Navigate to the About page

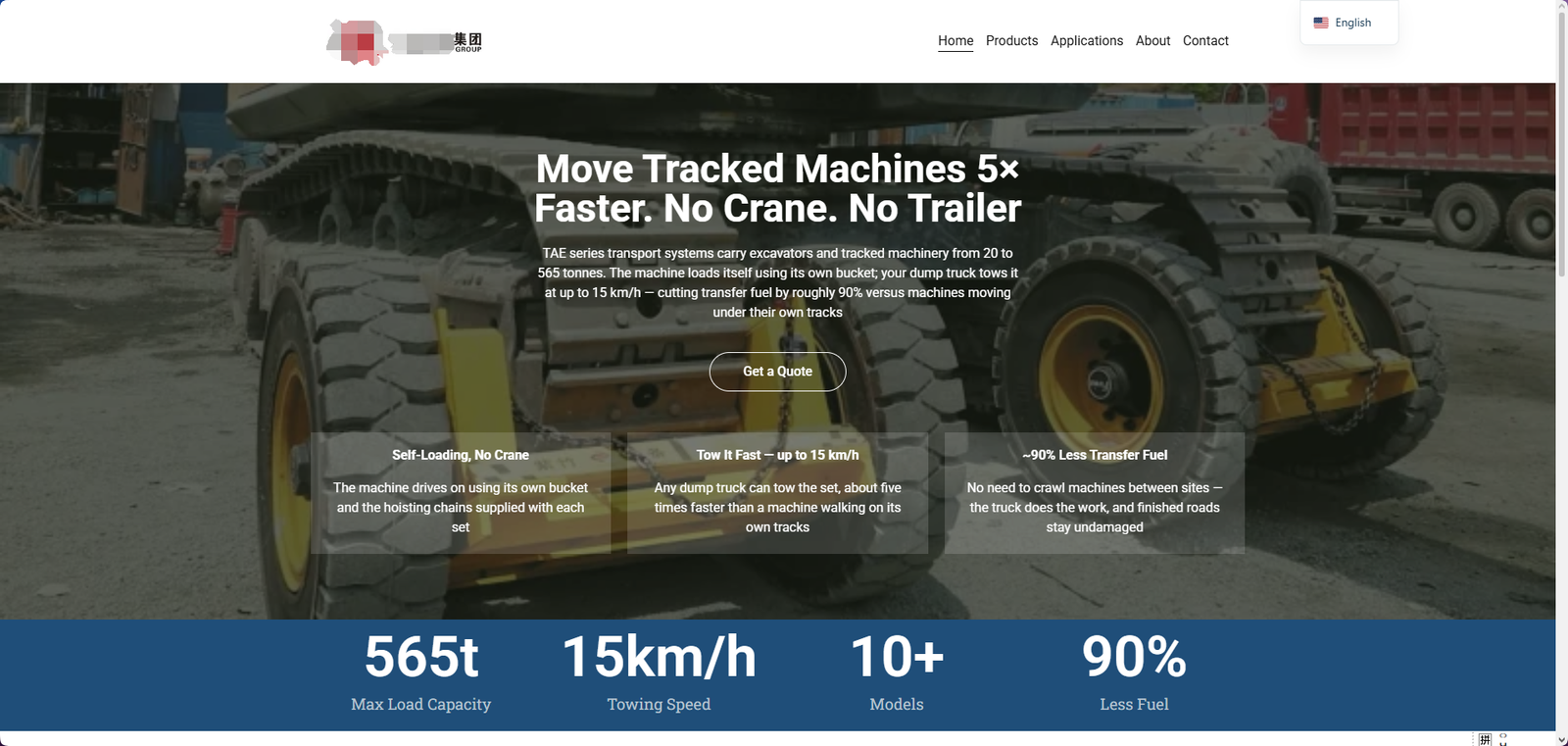tap(1152, 41)
